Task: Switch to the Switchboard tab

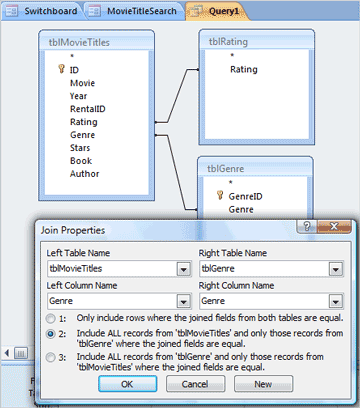Action: point(42,11)
